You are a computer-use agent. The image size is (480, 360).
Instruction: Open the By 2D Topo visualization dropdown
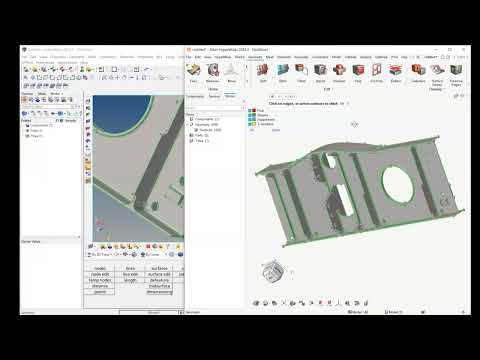pyautogui.click(x=100, y=255)
